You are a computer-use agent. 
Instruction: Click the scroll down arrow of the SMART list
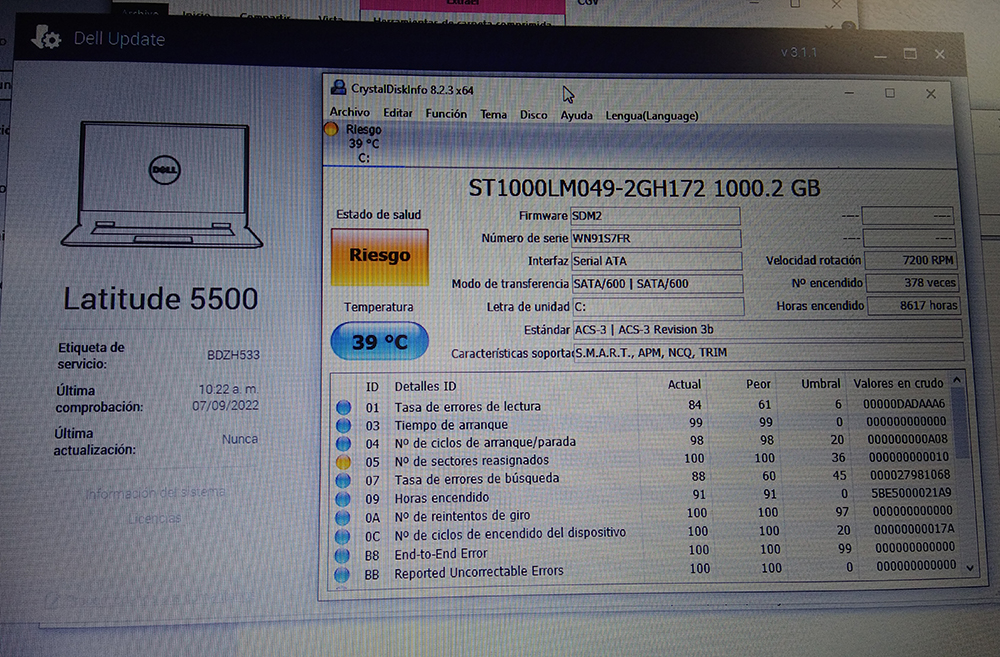tap(970, 567)
